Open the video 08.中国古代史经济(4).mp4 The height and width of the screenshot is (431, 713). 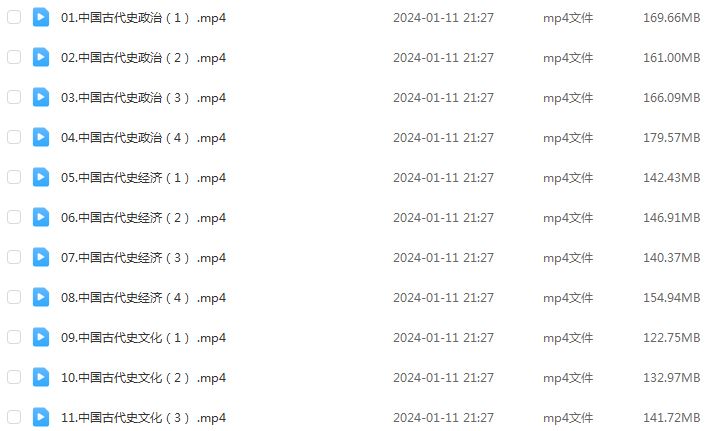(x=144, y=298)
